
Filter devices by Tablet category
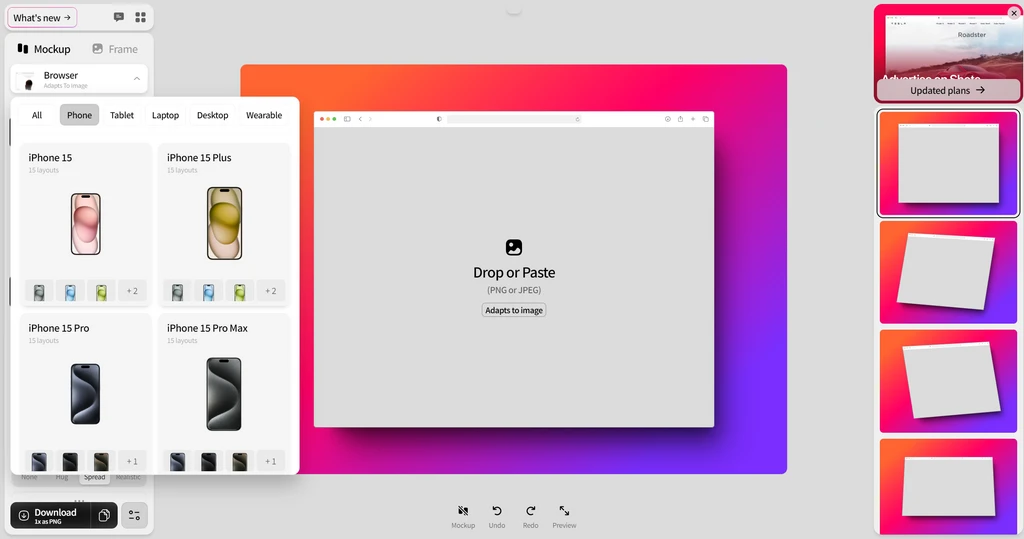[122, 115]
